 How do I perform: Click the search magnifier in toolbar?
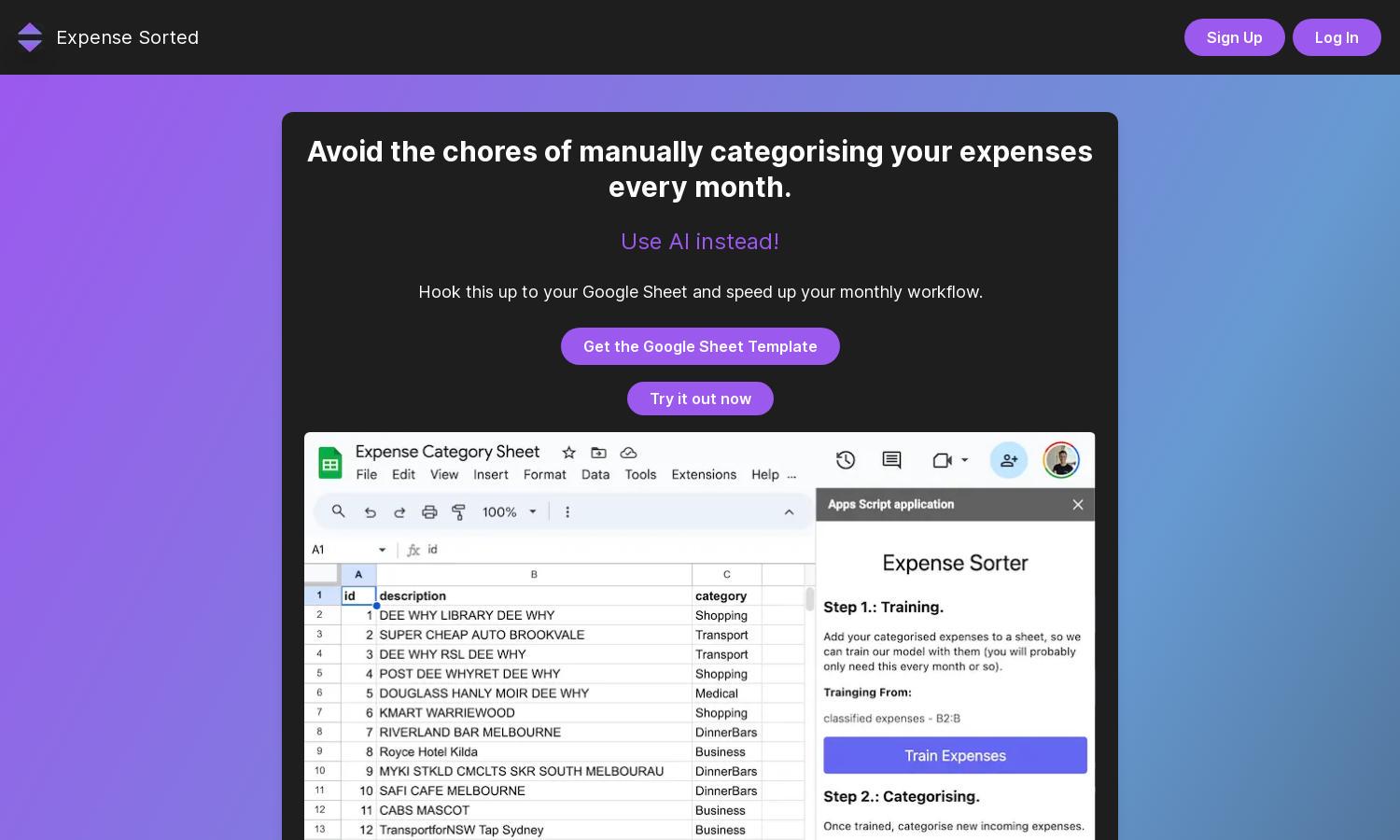339,511
